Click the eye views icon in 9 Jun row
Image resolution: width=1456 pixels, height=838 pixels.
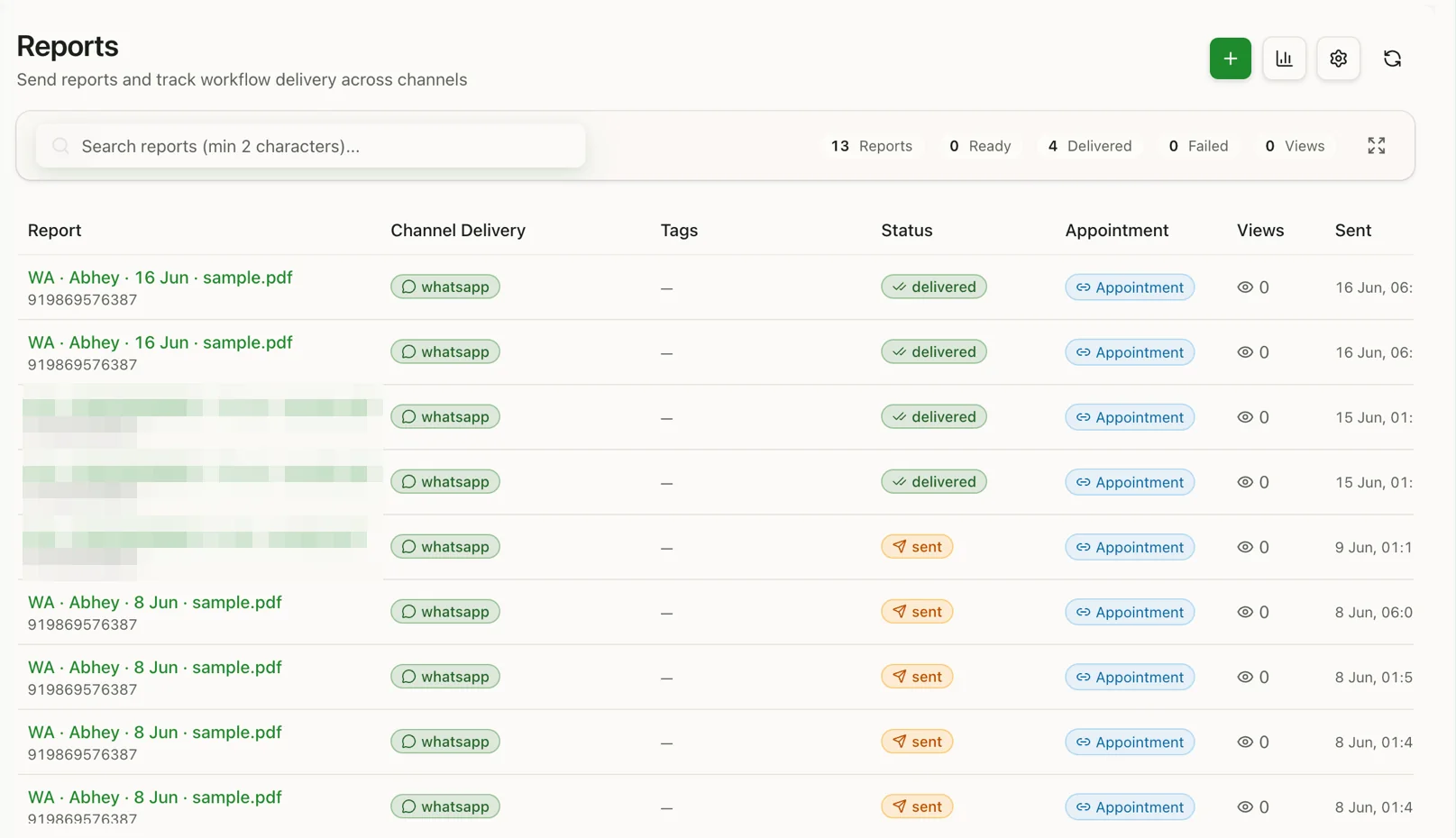[x=1245, y=547]
